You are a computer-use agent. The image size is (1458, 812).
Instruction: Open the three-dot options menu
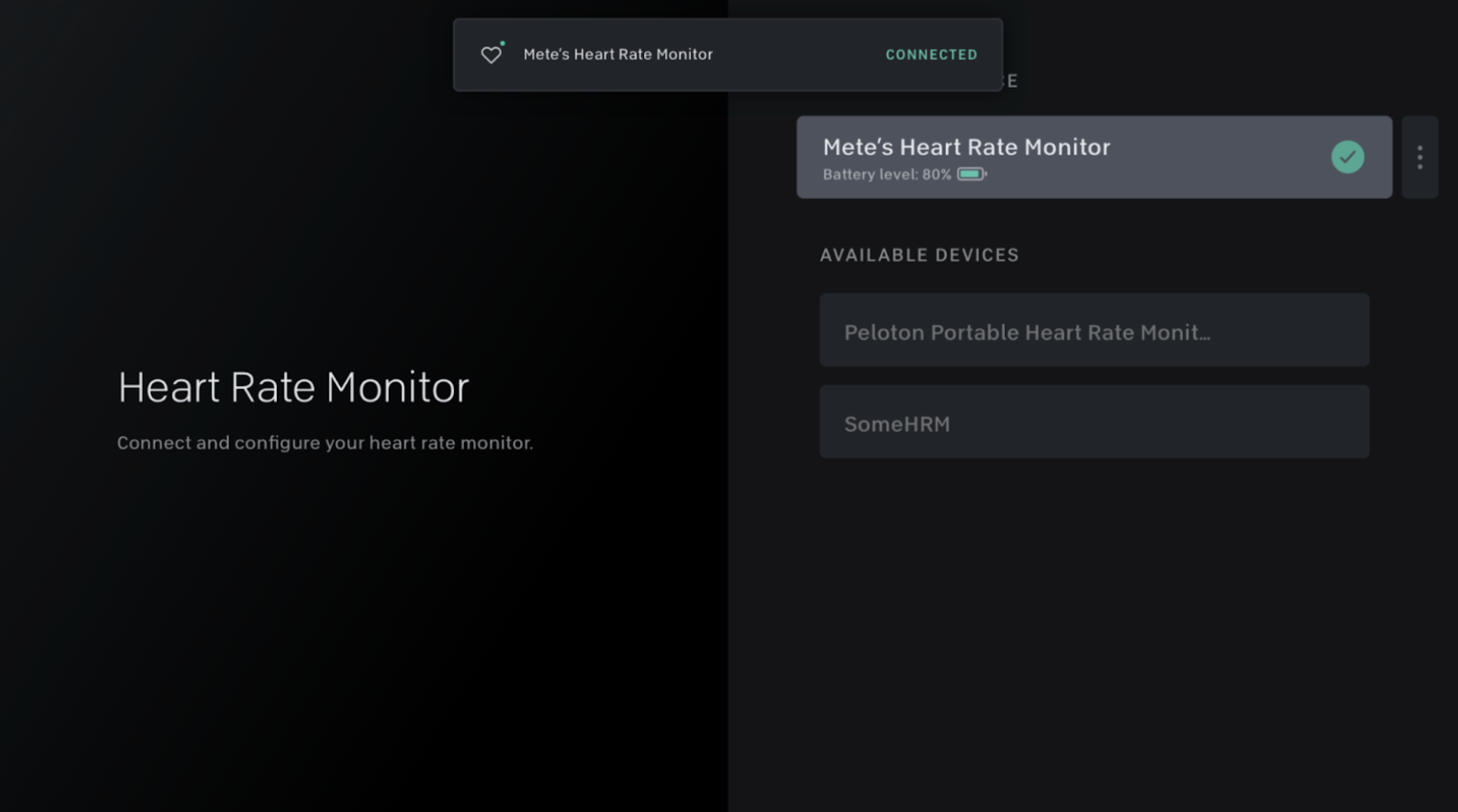(x=1419, y=157)
